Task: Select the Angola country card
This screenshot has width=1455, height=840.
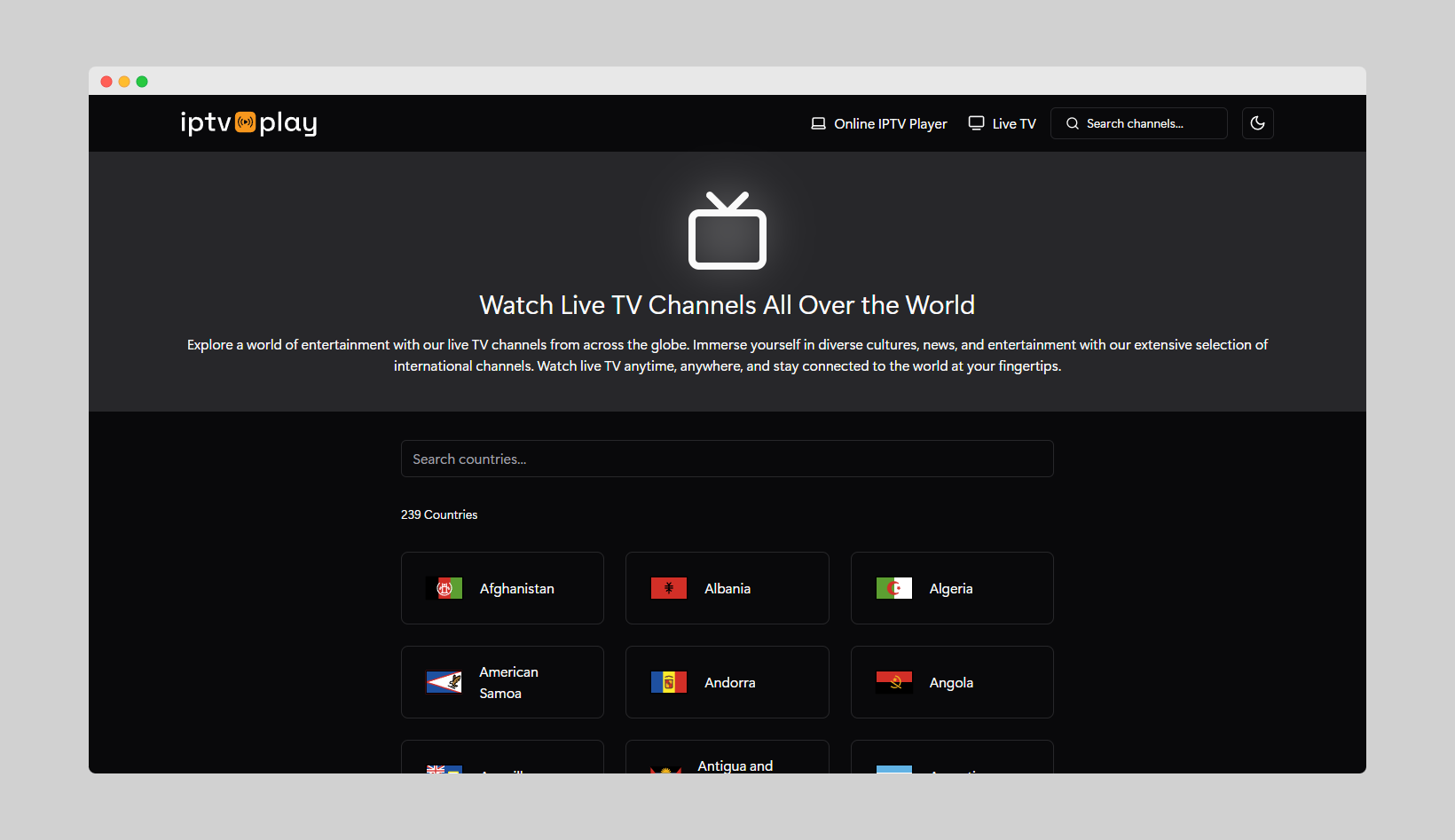Action: tap(951, 682)
